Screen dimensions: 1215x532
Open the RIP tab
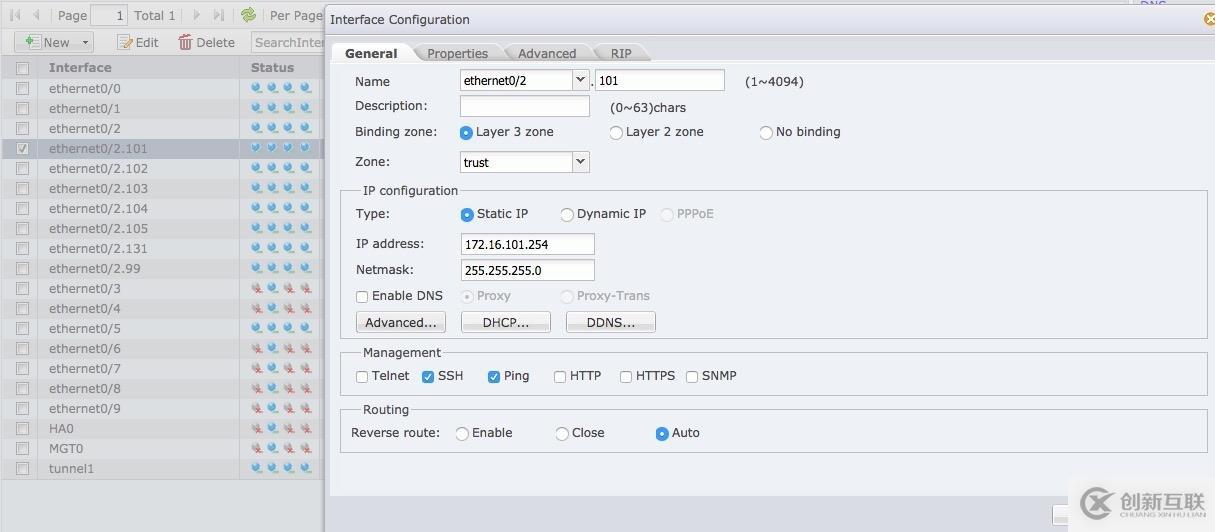pos(620,53)
